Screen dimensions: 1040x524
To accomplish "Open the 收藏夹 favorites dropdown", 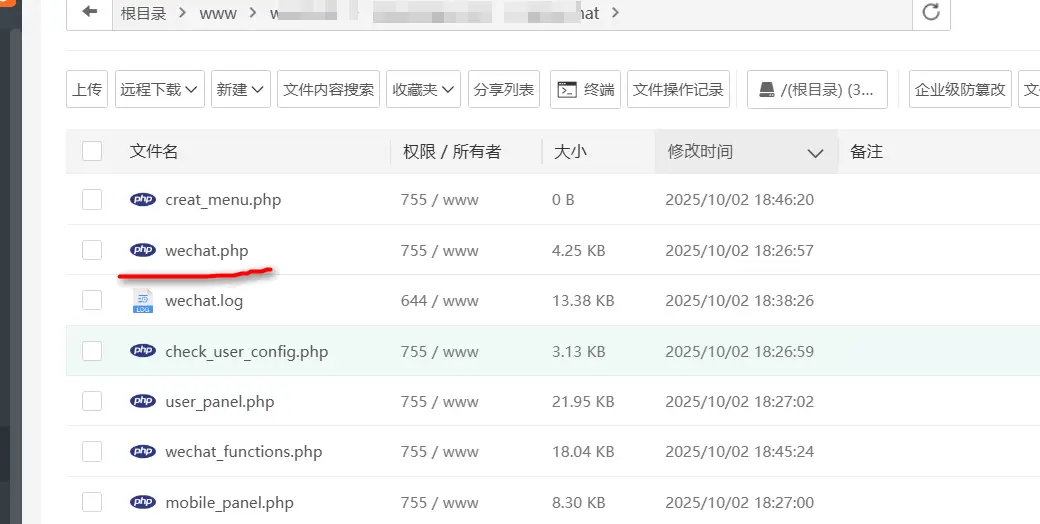I will click(x=425, y=89).
